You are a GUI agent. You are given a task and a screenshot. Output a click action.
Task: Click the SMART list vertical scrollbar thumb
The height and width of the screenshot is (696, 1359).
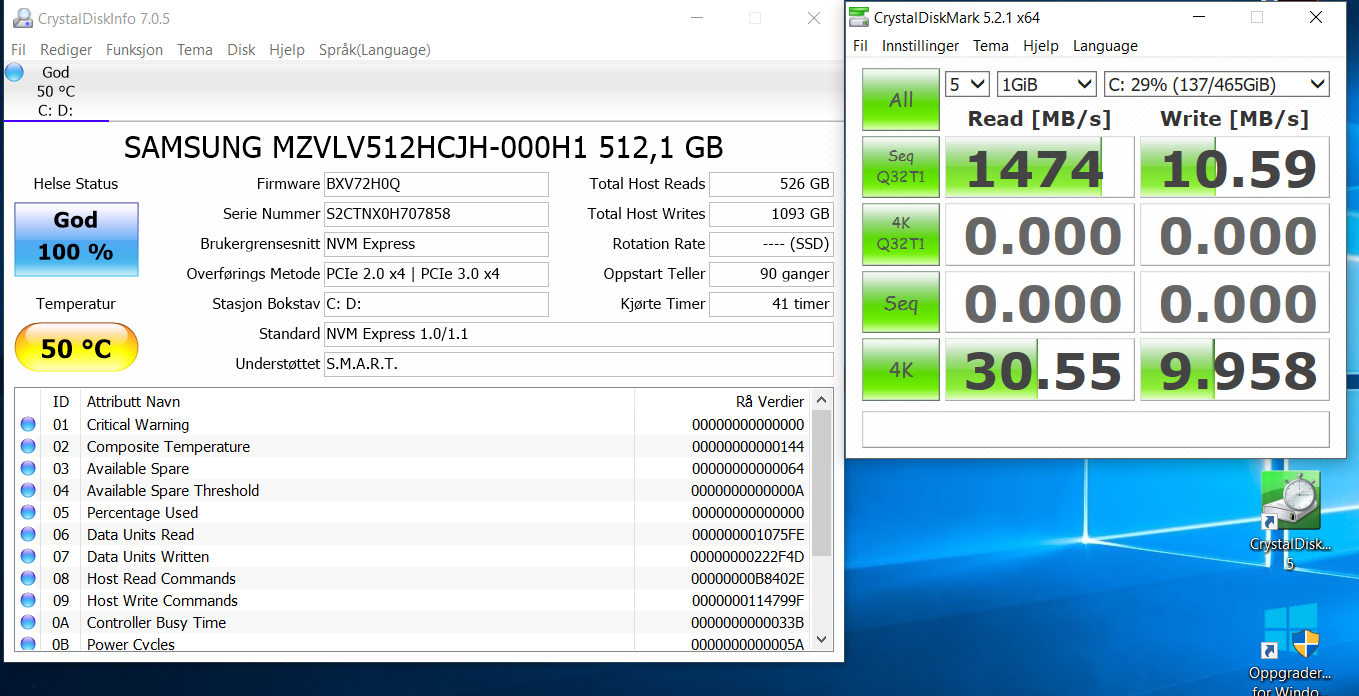[822, 483]
